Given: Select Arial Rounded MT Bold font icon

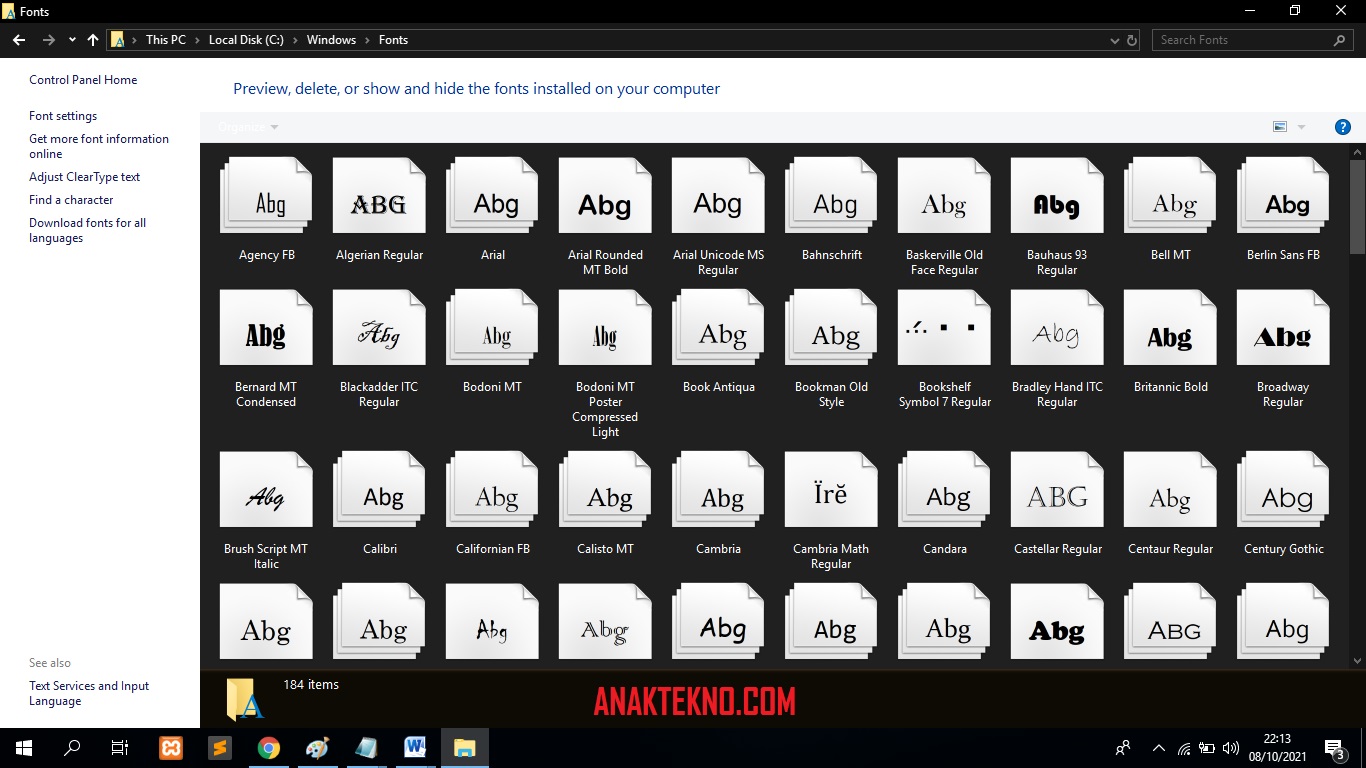Looking at the screenshot, I should 605,196.
